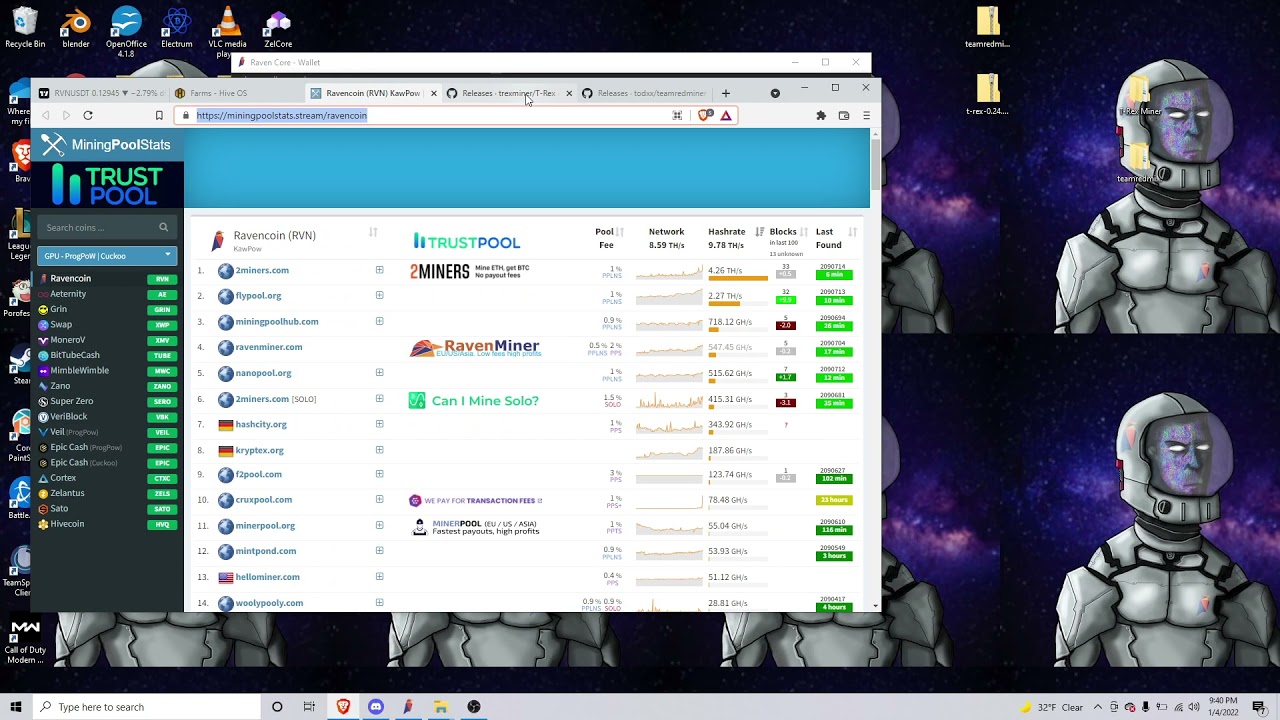
Task: Select MoneroV in the coin sidebar
Action: coord(68,340)
